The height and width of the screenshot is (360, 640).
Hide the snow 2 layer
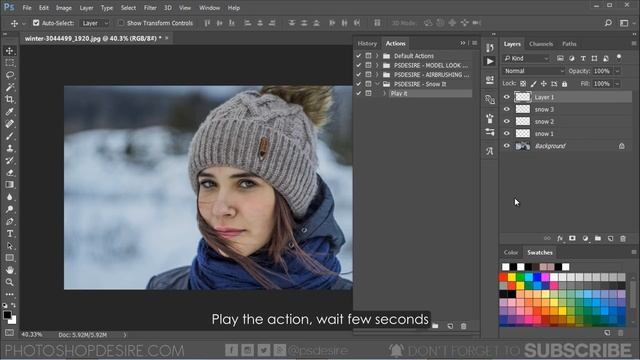(x=507, y=121)
